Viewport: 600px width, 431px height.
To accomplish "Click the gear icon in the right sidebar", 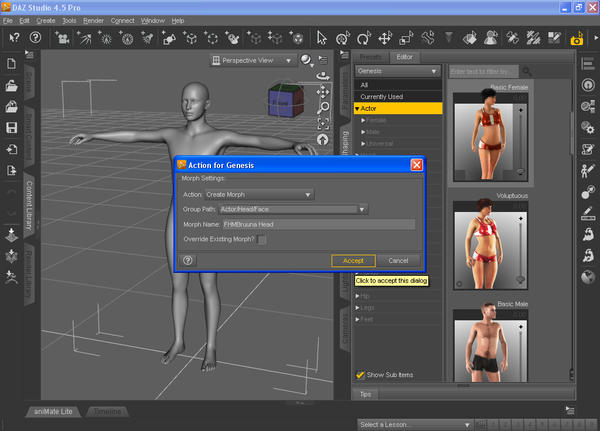I will pyautogui.click(x=588, y=127).
